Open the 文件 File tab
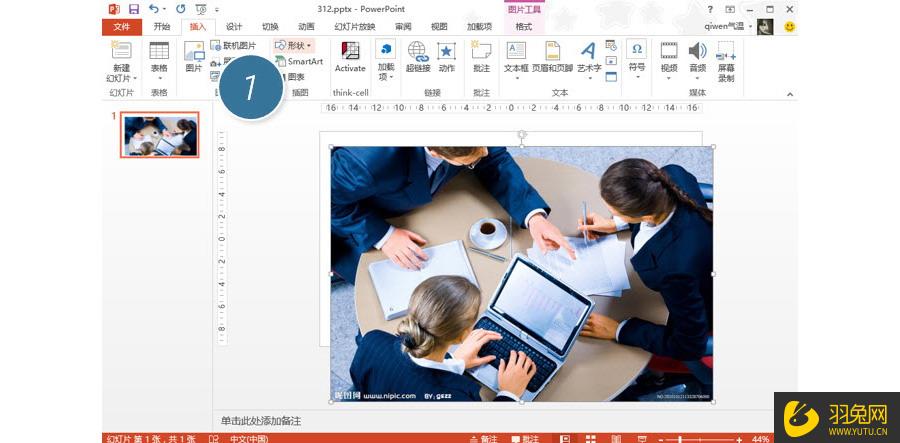Viewport: 900px width, 443px height. (122, 26)
